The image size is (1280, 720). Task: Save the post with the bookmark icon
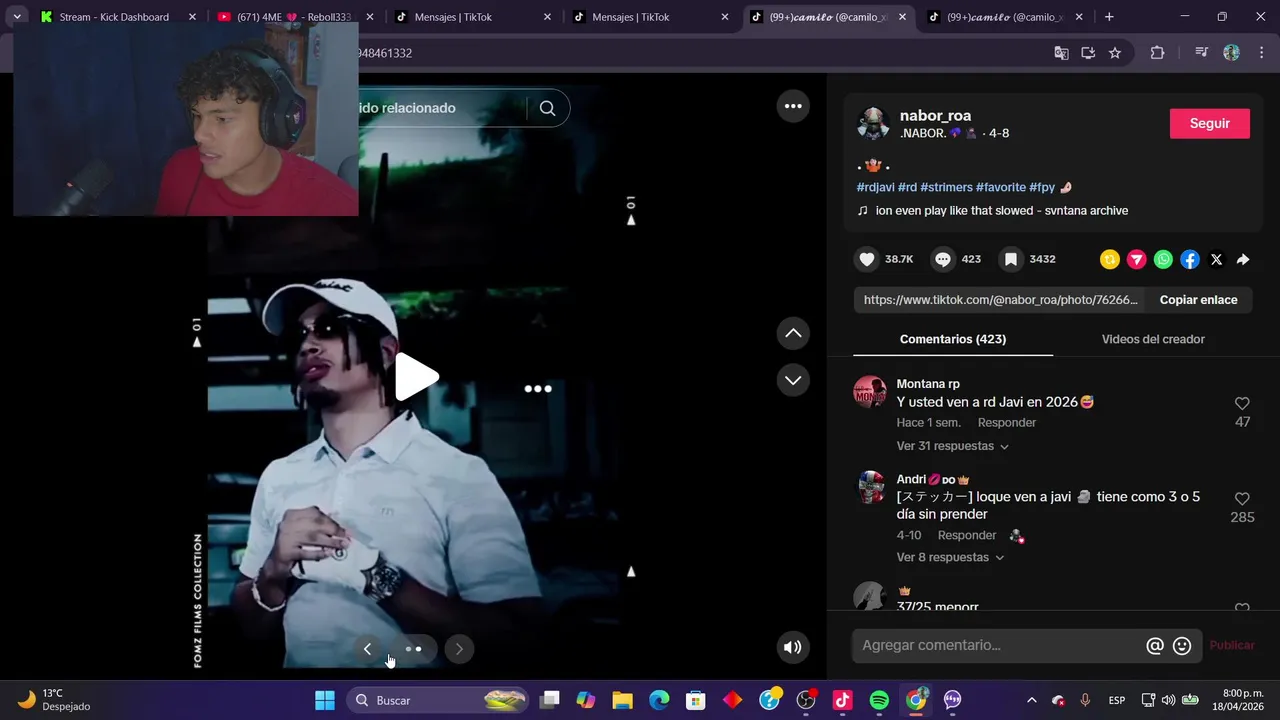(x=1011, y=259)
